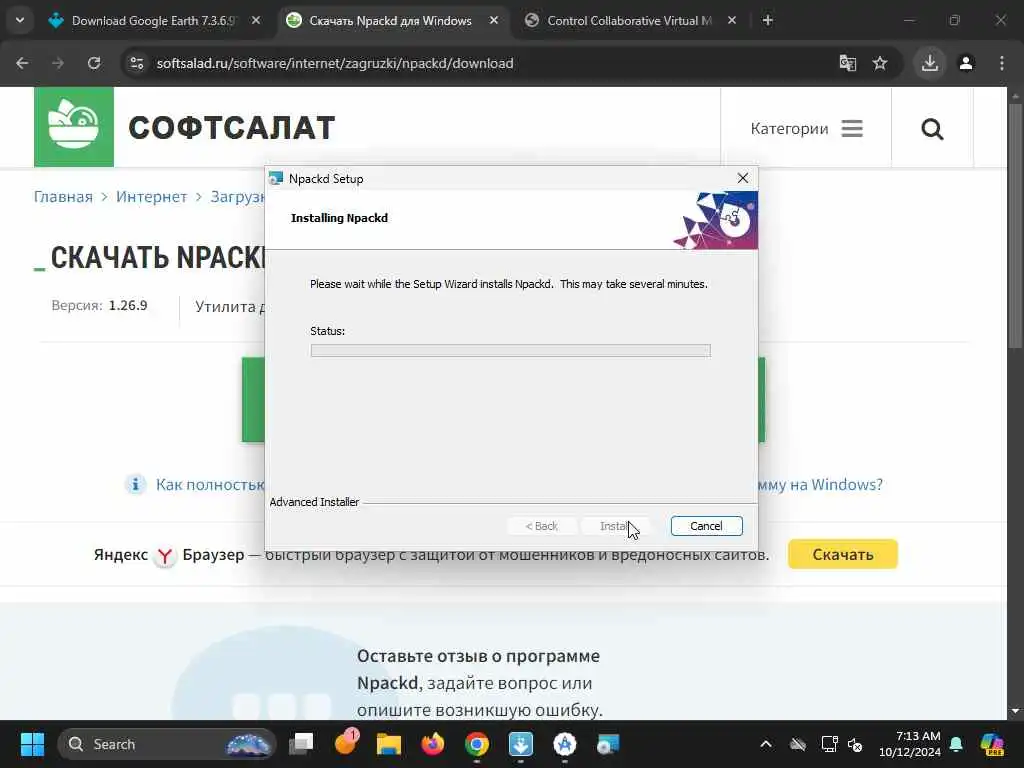1024x768 pixels.
Task: Click the yellow Скачать button
Action: pos(842,554)
